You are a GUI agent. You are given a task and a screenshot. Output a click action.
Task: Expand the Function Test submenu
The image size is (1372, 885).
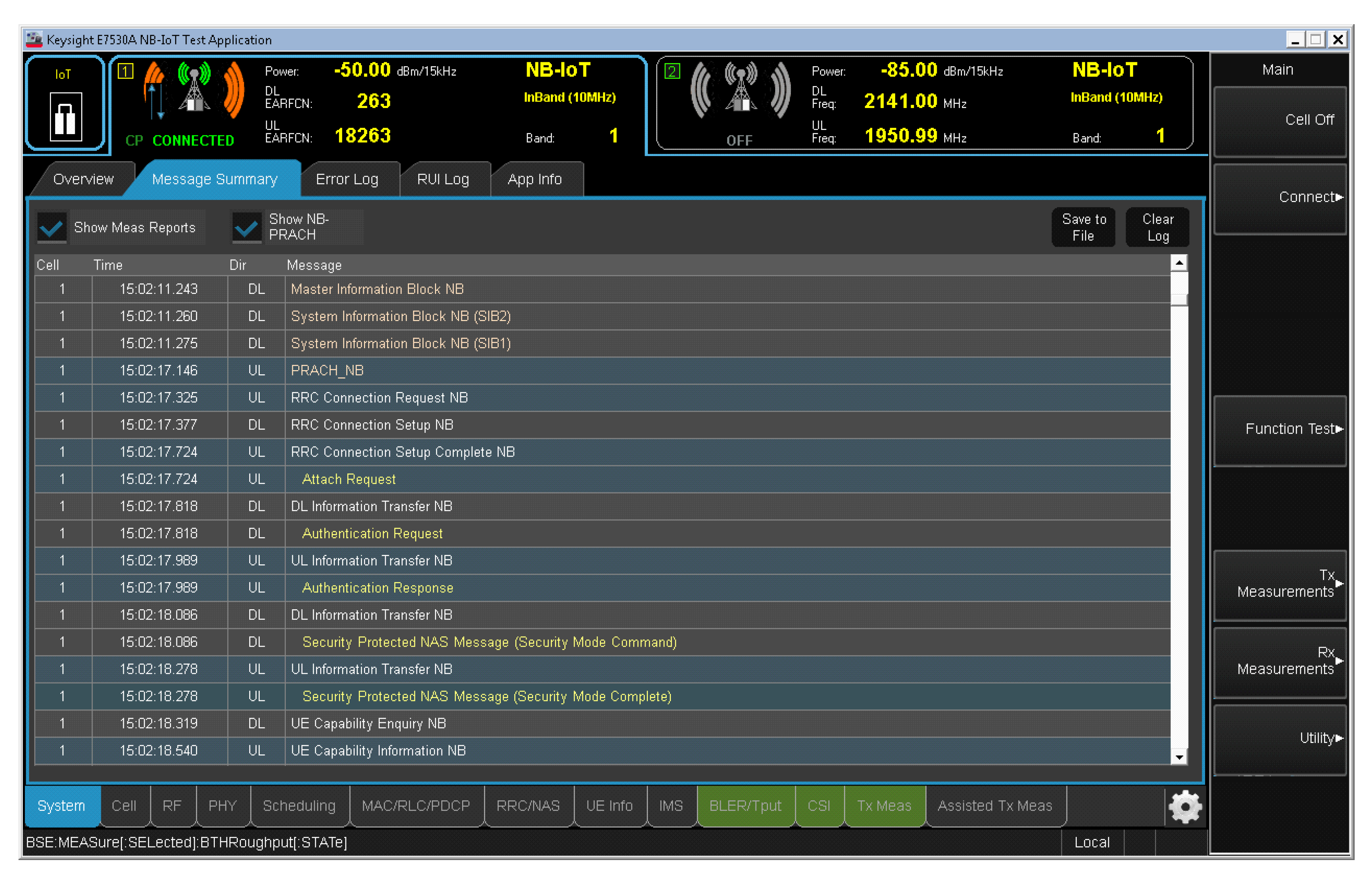click(x=1280, y=429)
